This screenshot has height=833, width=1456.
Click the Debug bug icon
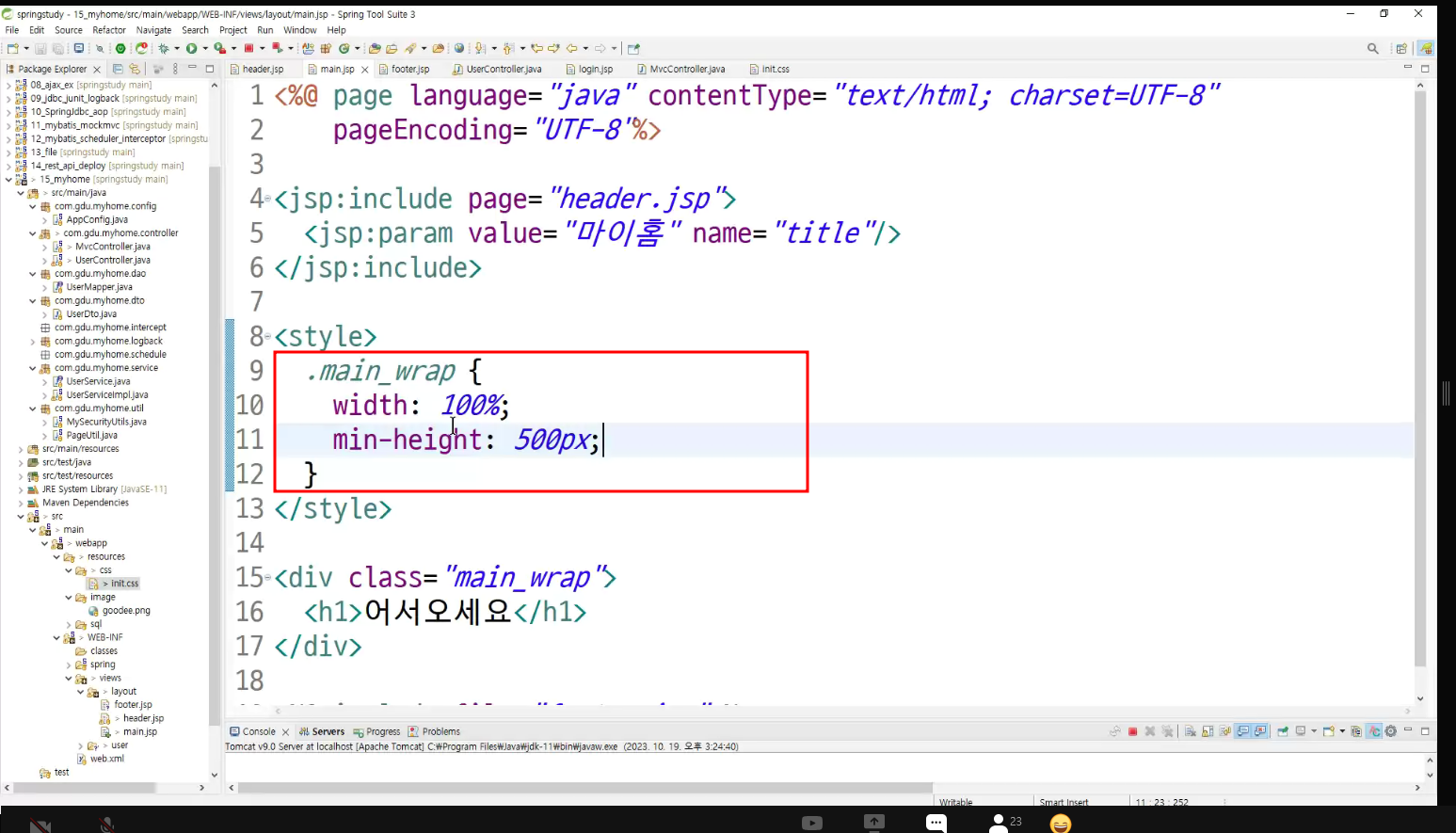[x=164, y=48]
